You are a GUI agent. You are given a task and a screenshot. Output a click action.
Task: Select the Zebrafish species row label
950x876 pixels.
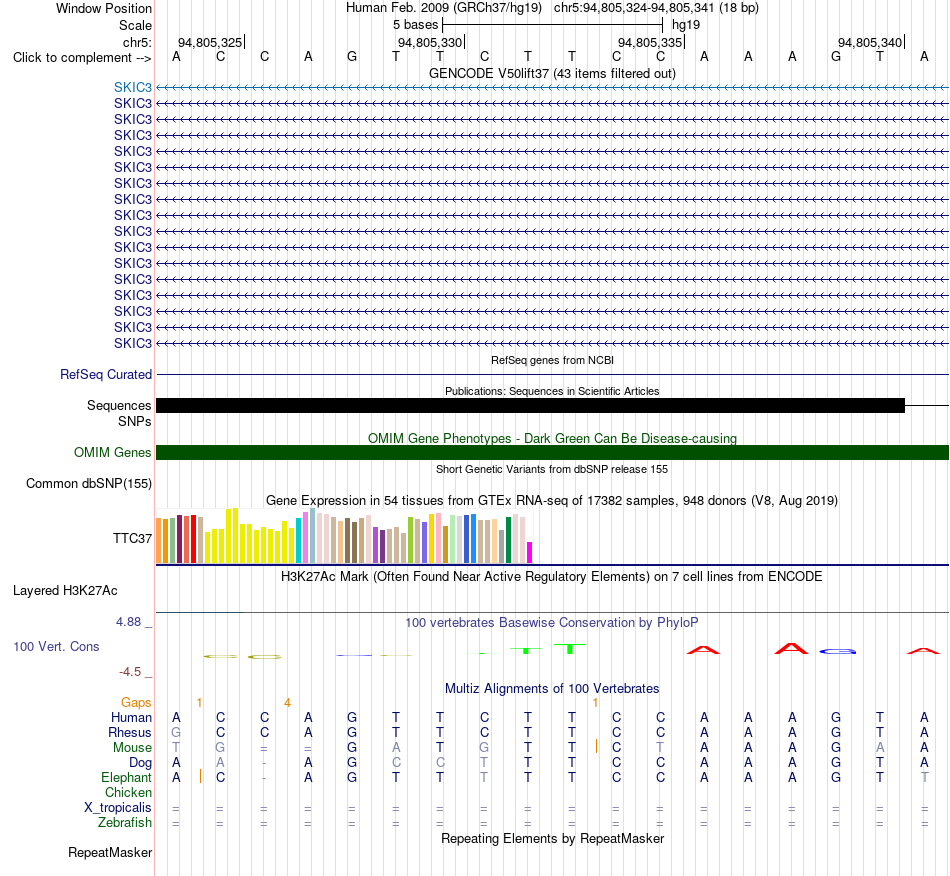tap(125, 823)
